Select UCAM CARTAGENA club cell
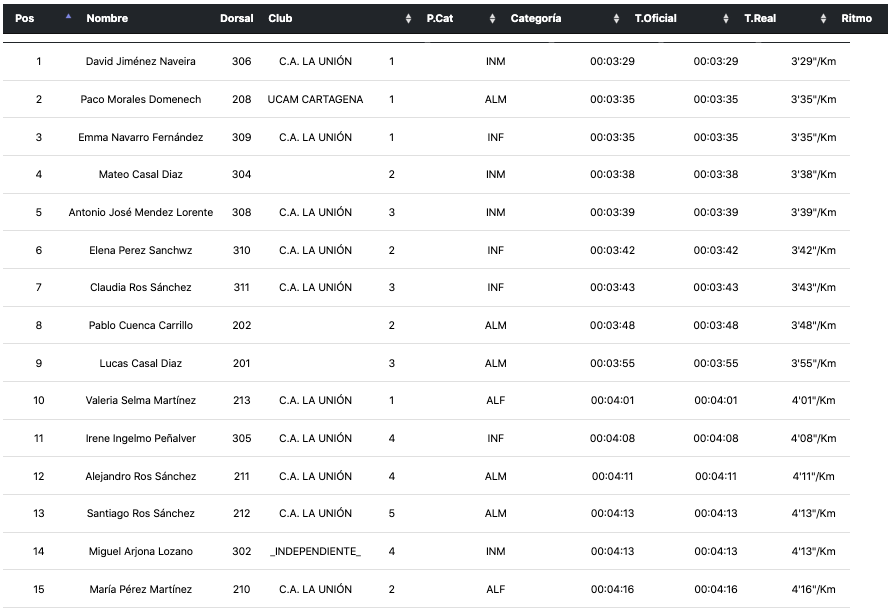The width and height of the screenshot is (888, 613). tap(315, 100)
